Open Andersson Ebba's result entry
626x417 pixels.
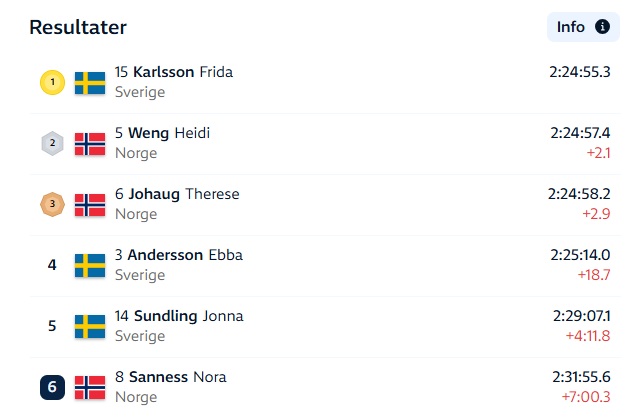[325, 266]
